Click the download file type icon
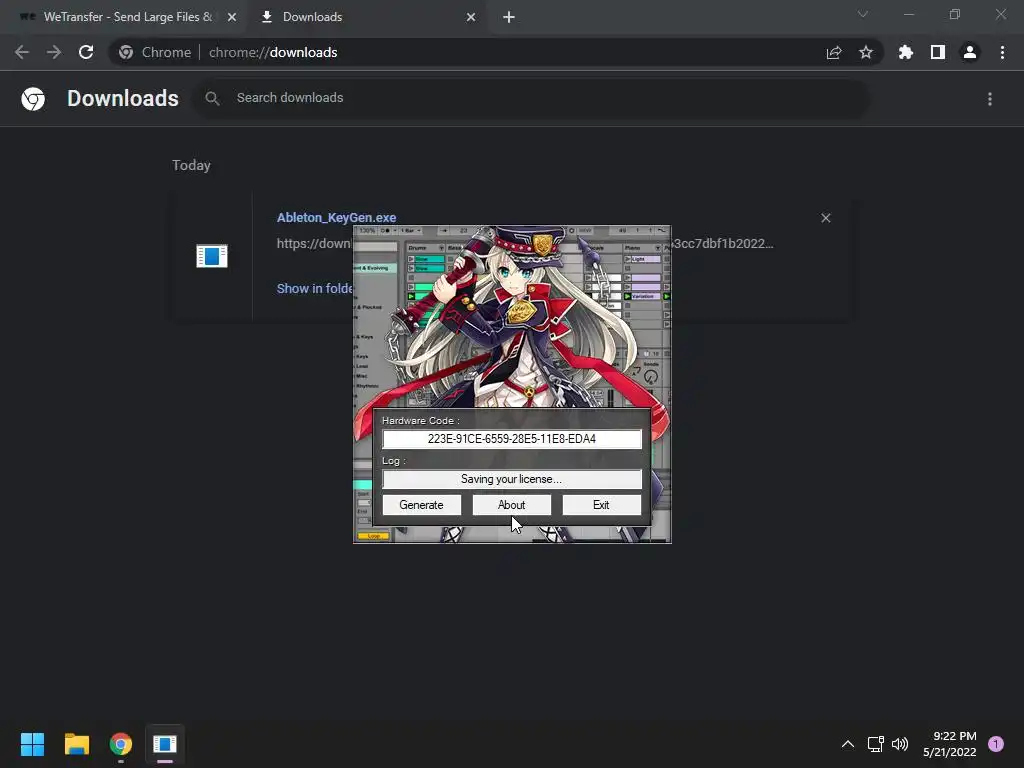 212,255
